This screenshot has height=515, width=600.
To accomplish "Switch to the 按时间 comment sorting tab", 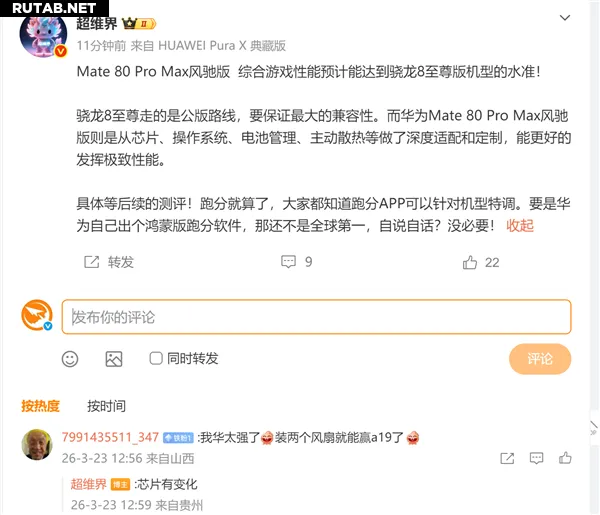I will click(106, 406).
